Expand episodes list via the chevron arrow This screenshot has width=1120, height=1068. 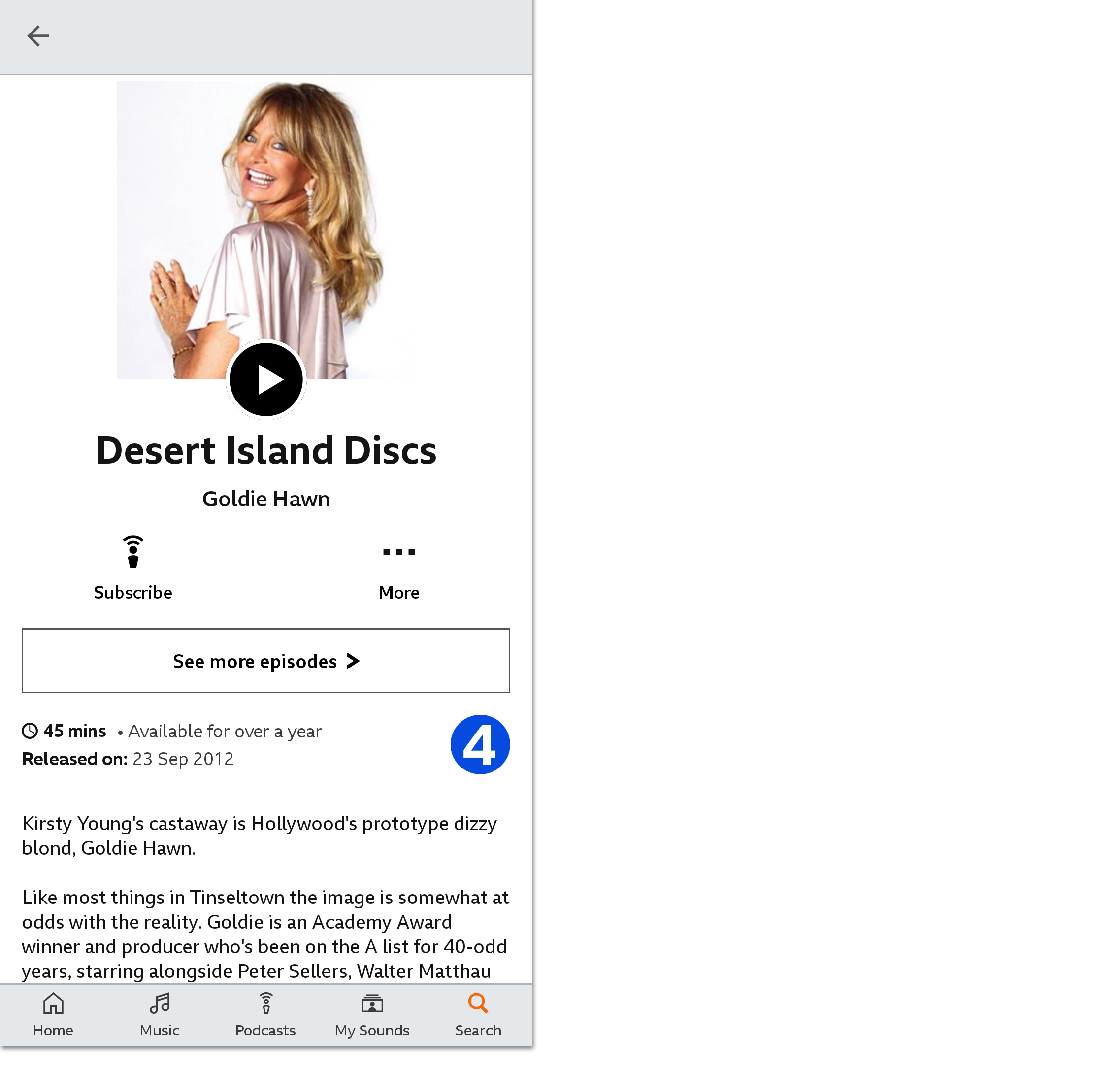coord(353,661)
